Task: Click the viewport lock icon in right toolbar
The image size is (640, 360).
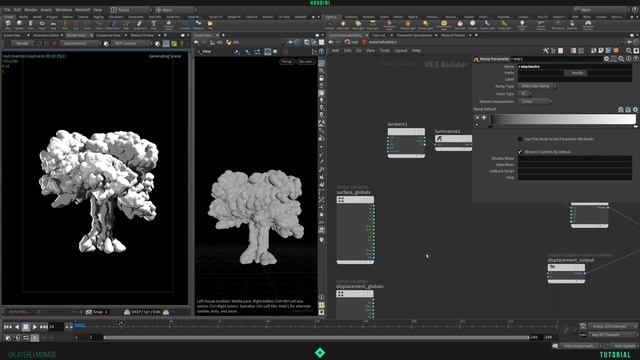Action: (322, 78)
